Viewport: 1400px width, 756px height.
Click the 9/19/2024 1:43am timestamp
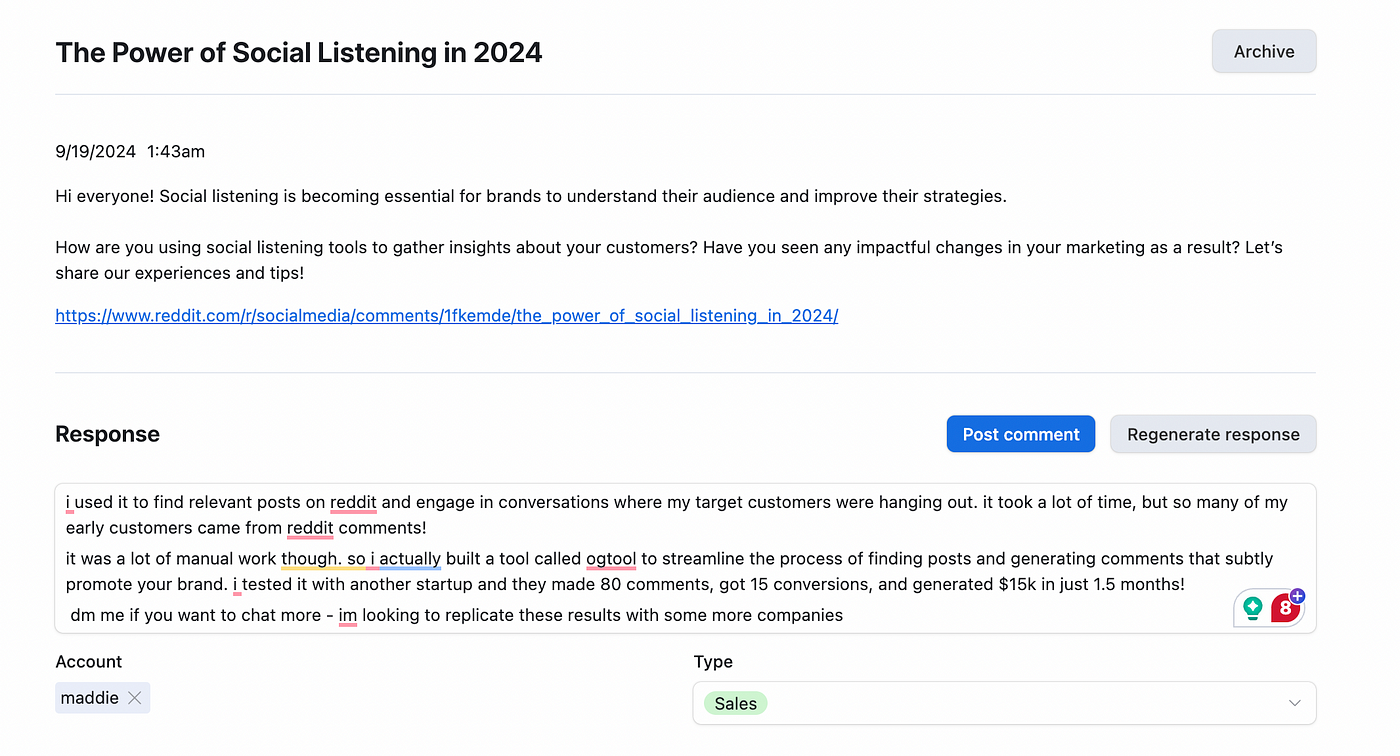point(130,152)
